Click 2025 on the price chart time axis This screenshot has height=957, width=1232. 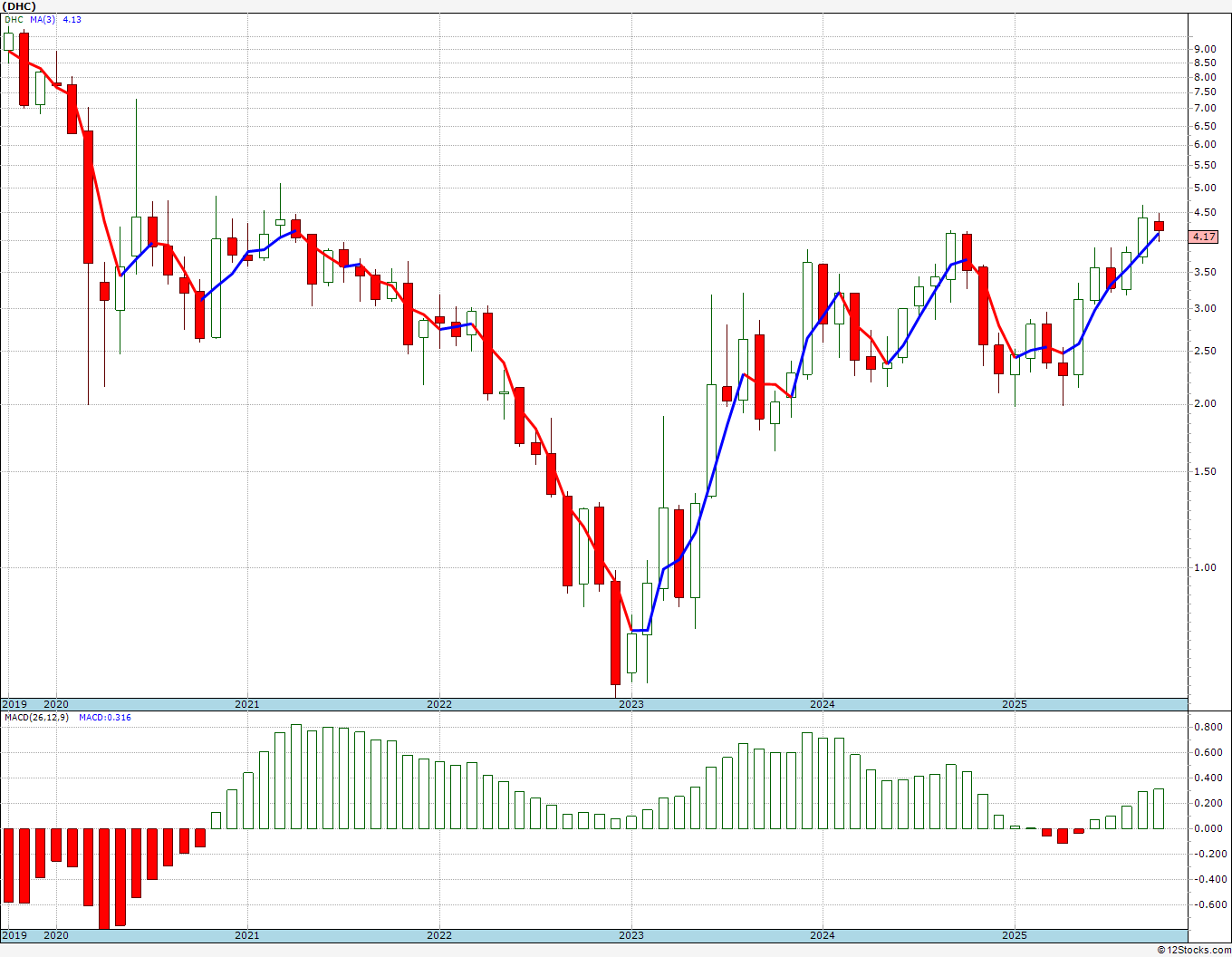(x=1015, y=704)
